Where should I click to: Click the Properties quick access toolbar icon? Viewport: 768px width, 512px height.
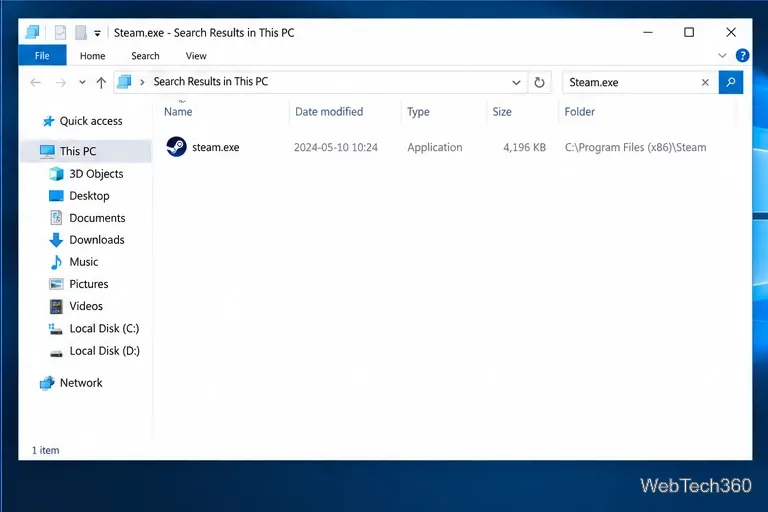point(60,33)
